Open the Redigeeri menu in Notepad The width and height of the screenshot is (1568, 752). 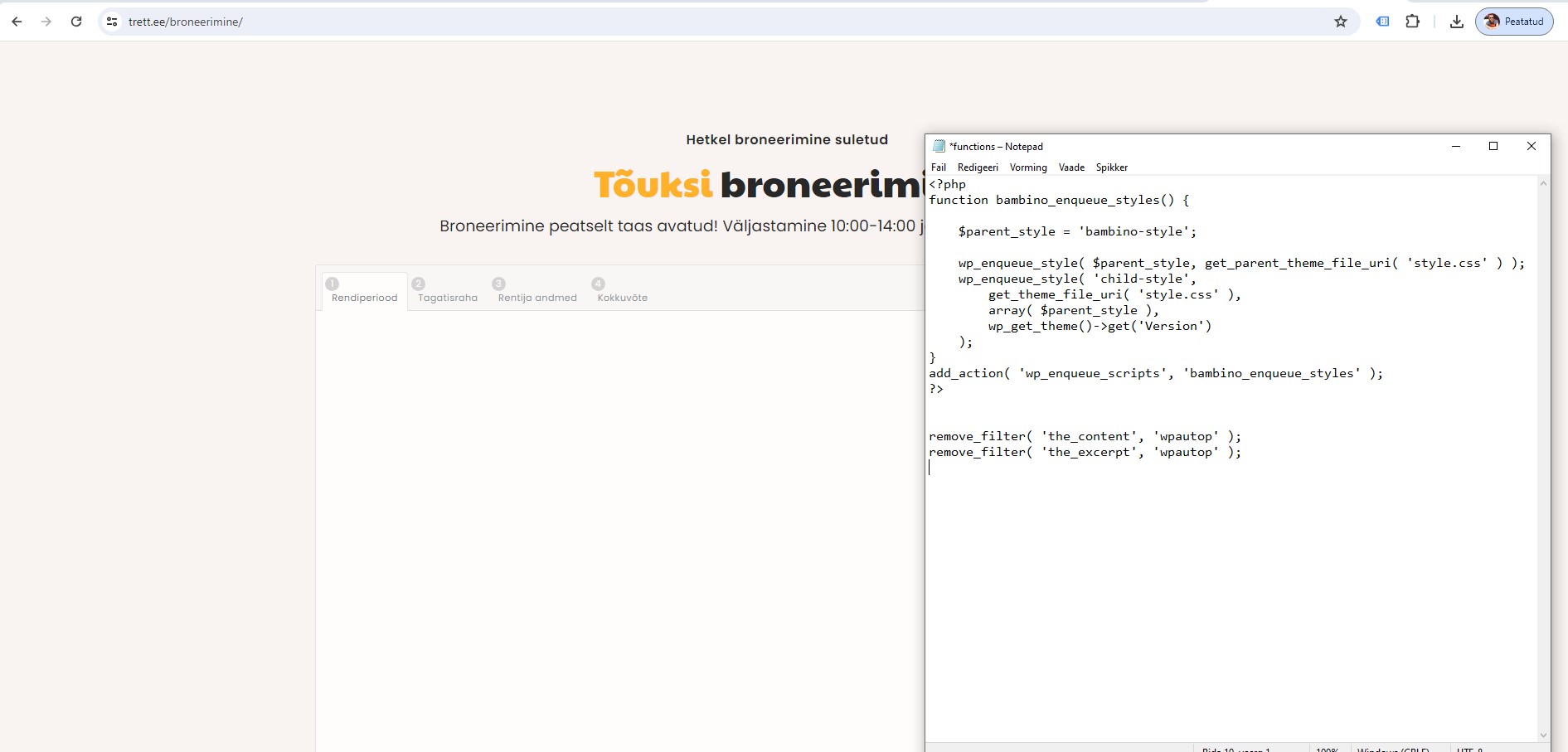pos(978,167)
